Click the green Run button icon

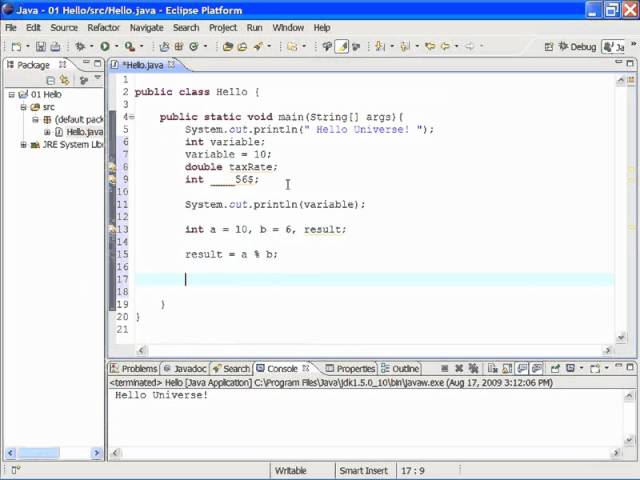point(105,47)
